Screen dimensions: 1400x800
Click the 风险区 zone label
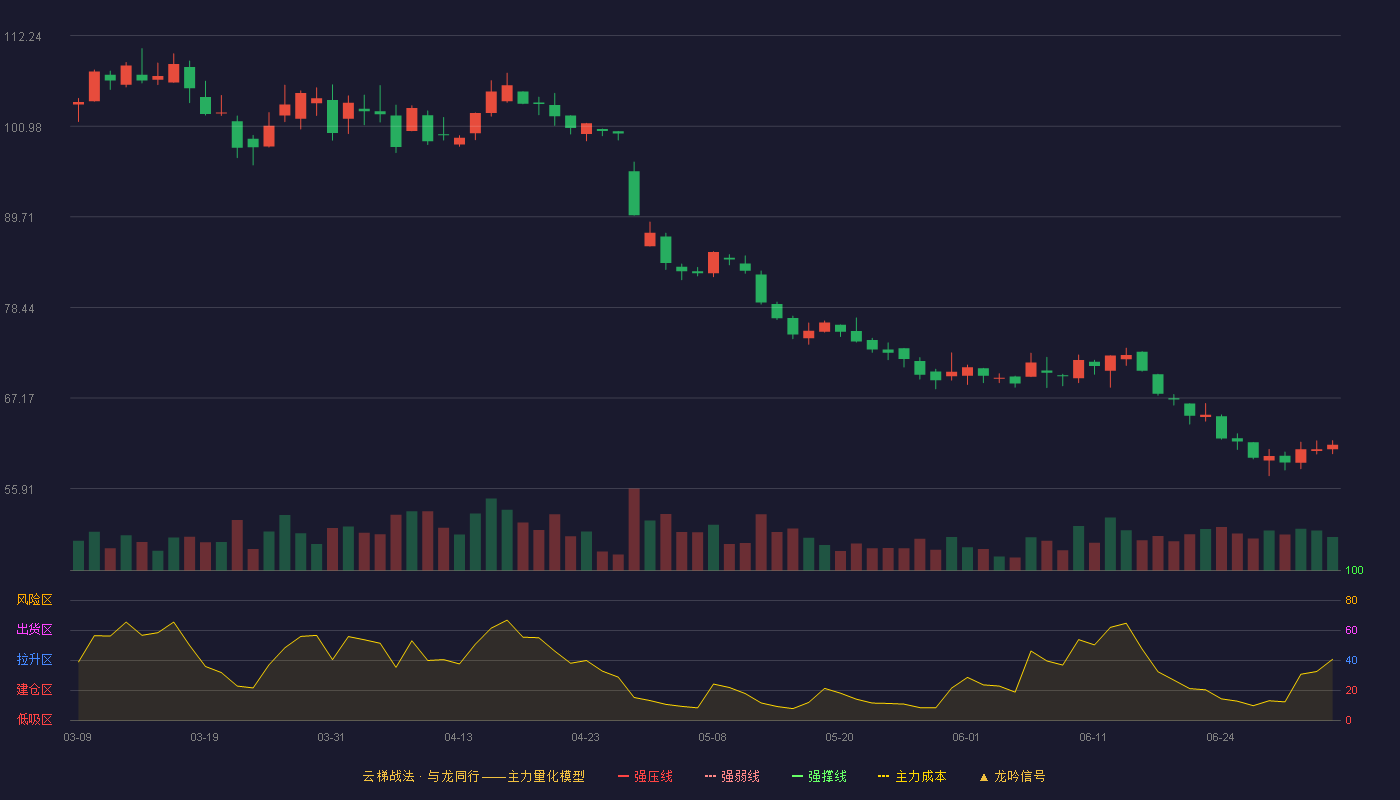click(34, 600)
